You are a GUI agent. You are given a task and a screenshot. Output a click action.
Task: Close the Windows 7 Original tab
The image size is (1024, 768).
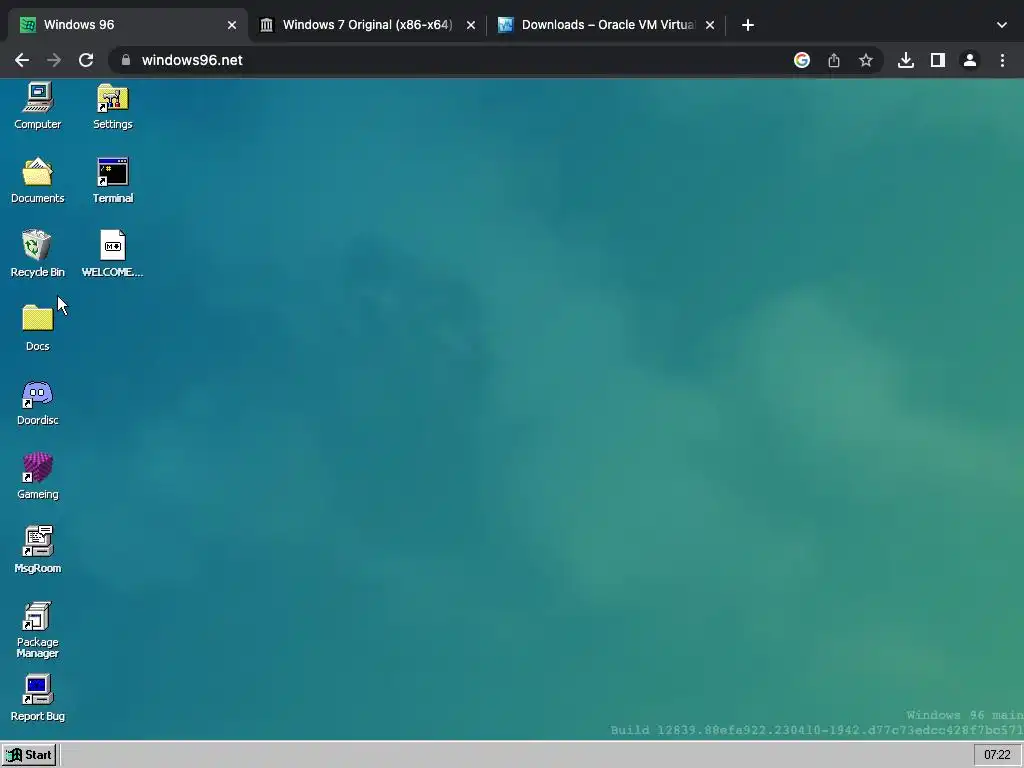tap(471, 25)
